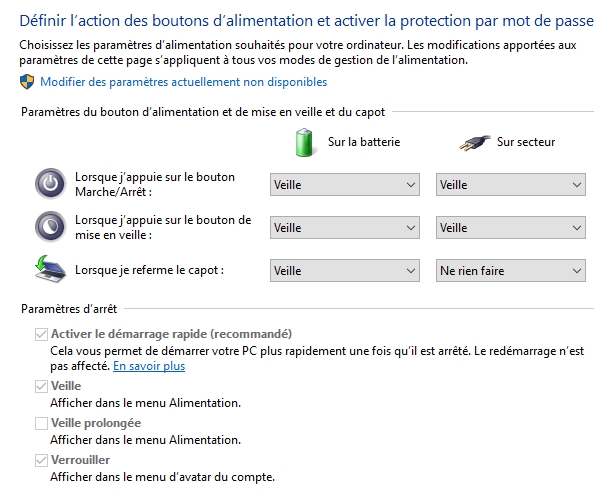Image resolution: width=616 pixels, height=499 pixels.
Task: Toggle Activer le démarrage rapide checkbox
Action: 41,334
